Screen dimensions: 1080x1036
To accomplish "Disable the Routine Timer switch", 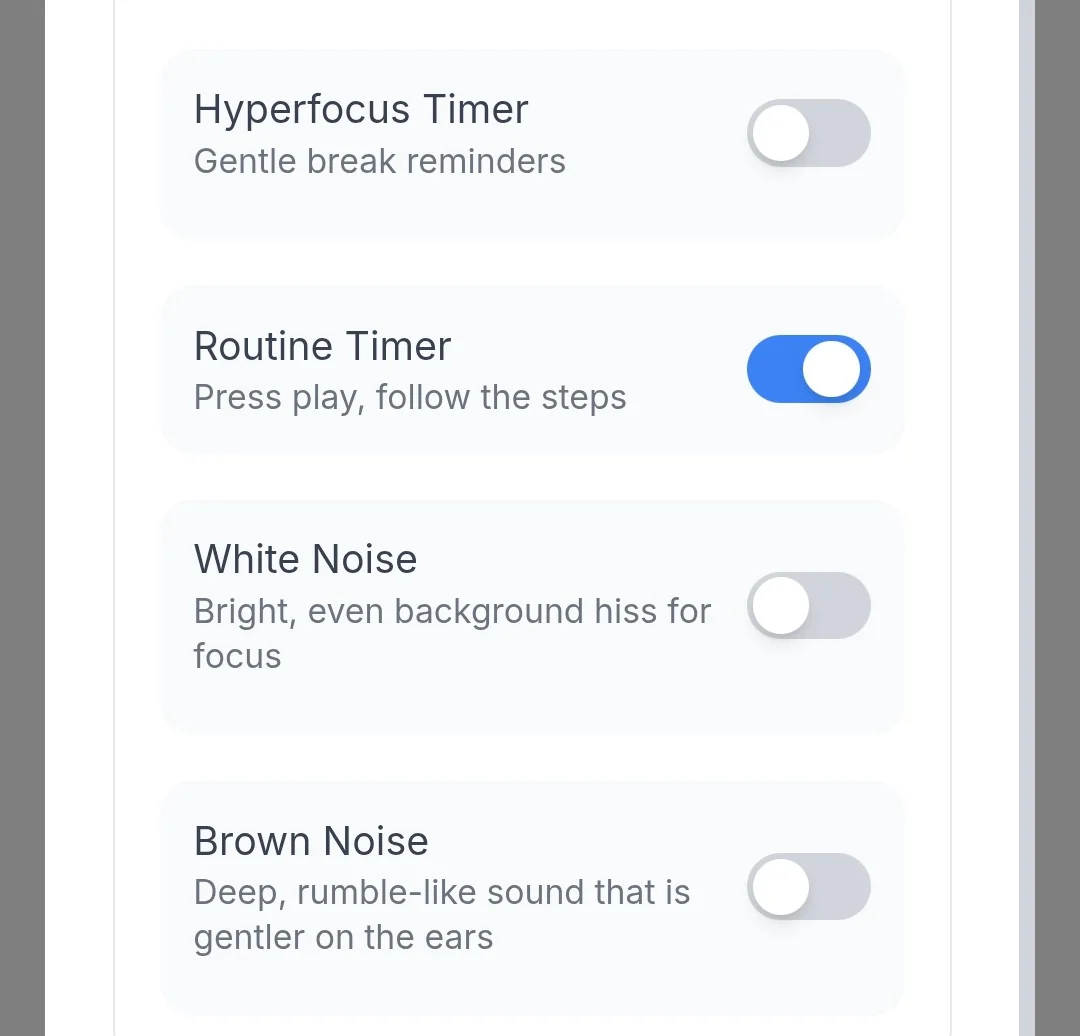I will (x=809, y=368).
